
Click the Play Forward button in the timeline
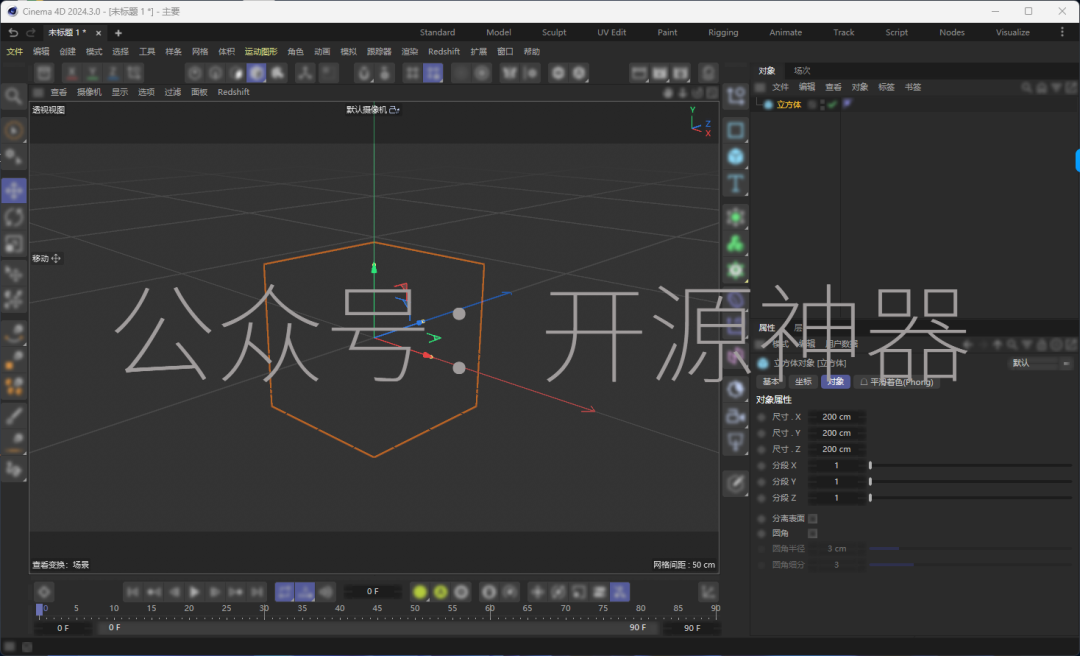(x=194, y=592)
